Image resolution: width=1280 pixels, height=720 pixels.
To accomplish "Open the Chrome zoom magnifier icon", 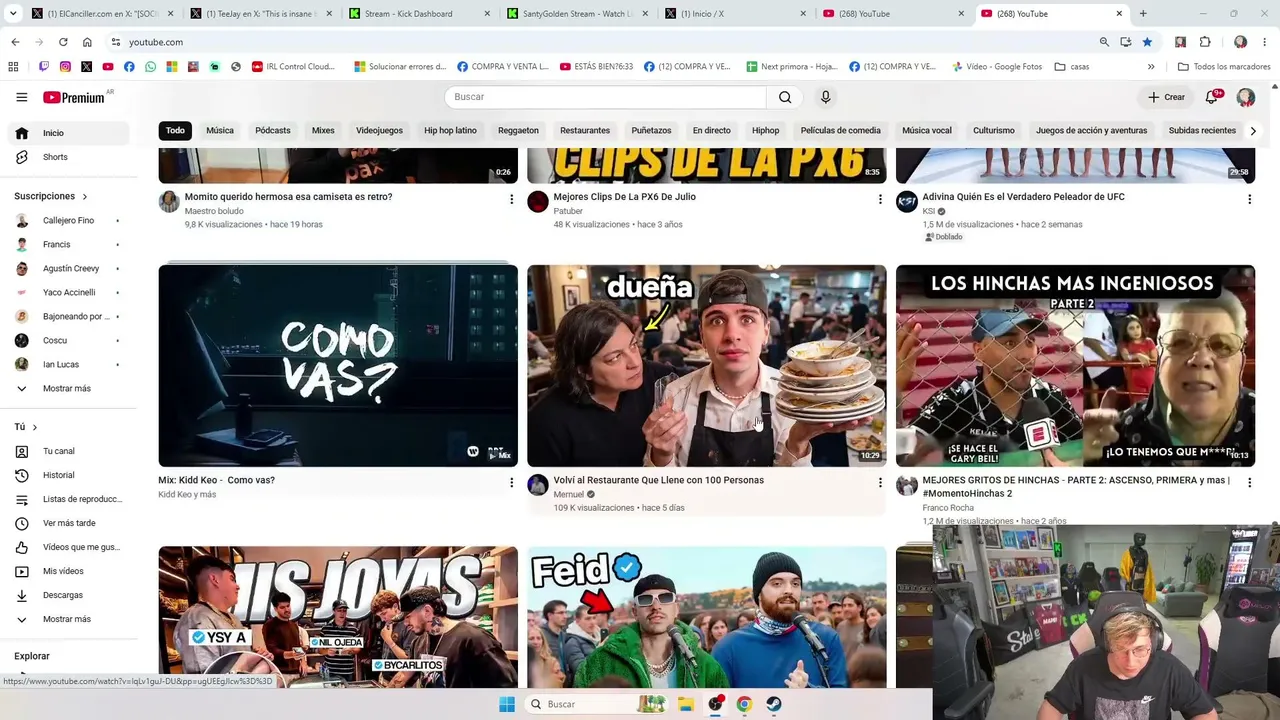I will [1104, 42].
